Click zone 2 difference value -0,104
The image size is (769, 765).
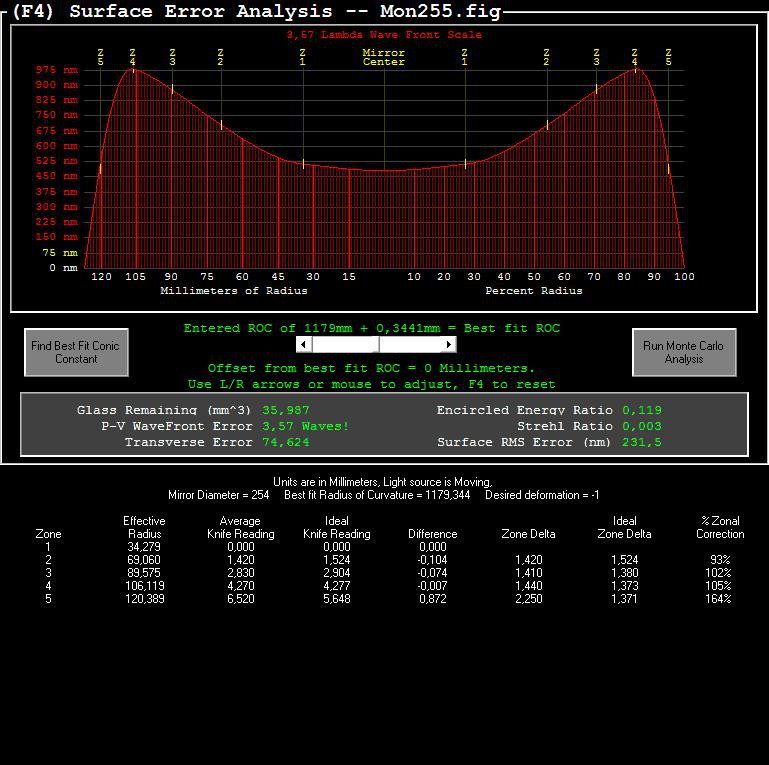point(432,560)
